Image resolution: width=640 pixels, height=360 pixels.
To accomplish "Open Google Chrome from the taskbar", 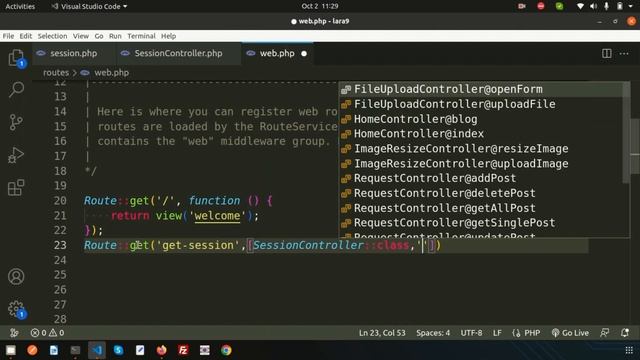I will 226,350.
